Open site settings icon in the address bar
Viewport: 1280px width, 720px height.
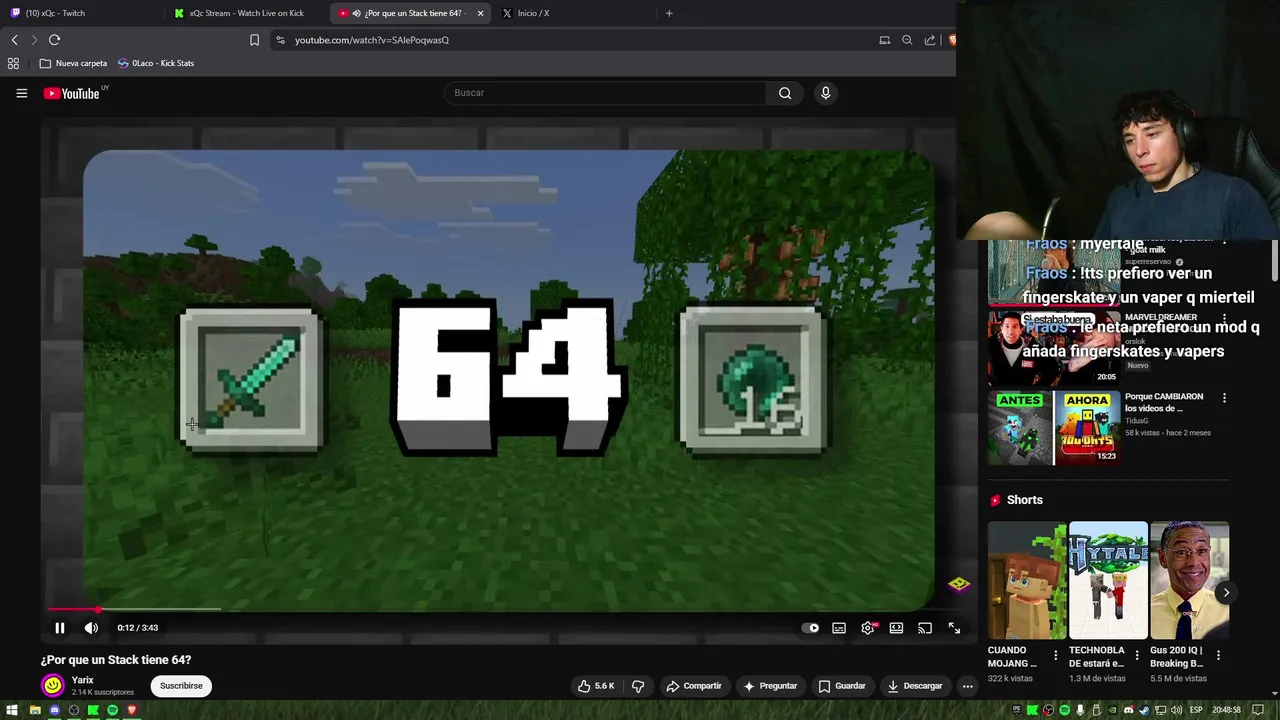[280, 40]
